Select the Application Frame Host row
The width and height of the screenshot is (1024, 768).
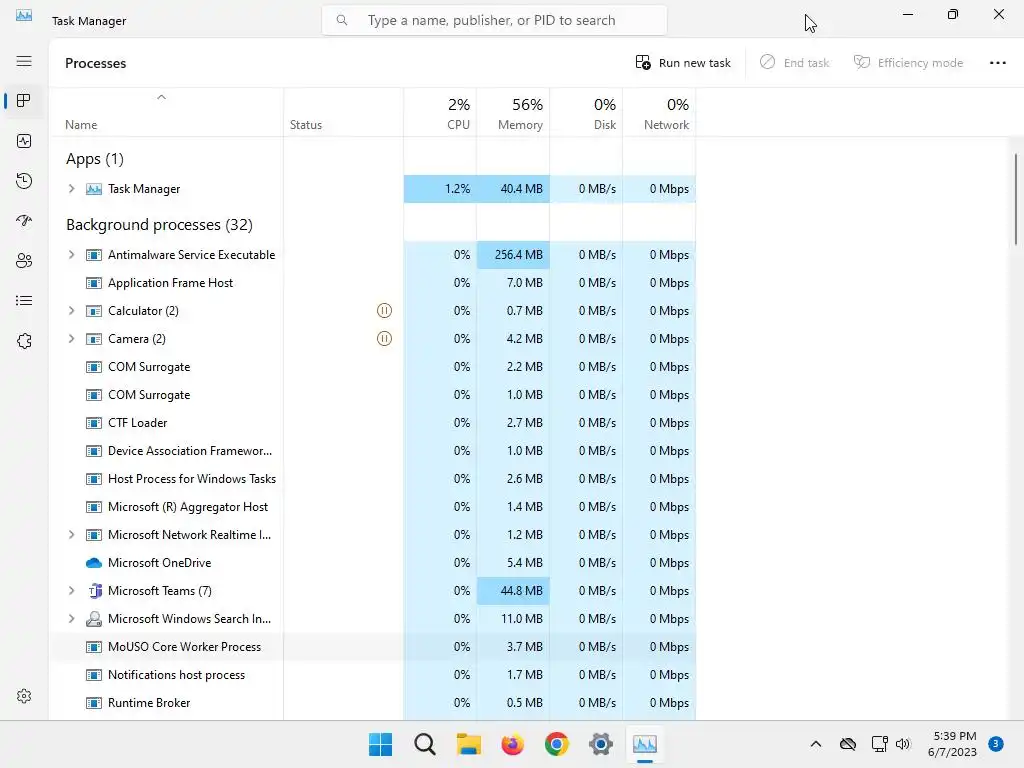click(372, 283)
